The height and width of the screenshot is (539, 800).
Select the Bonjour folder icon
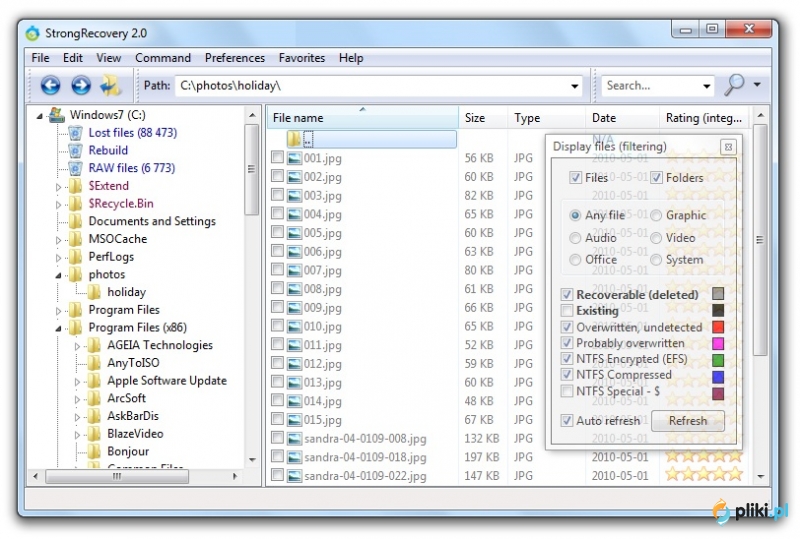point(94,452)
